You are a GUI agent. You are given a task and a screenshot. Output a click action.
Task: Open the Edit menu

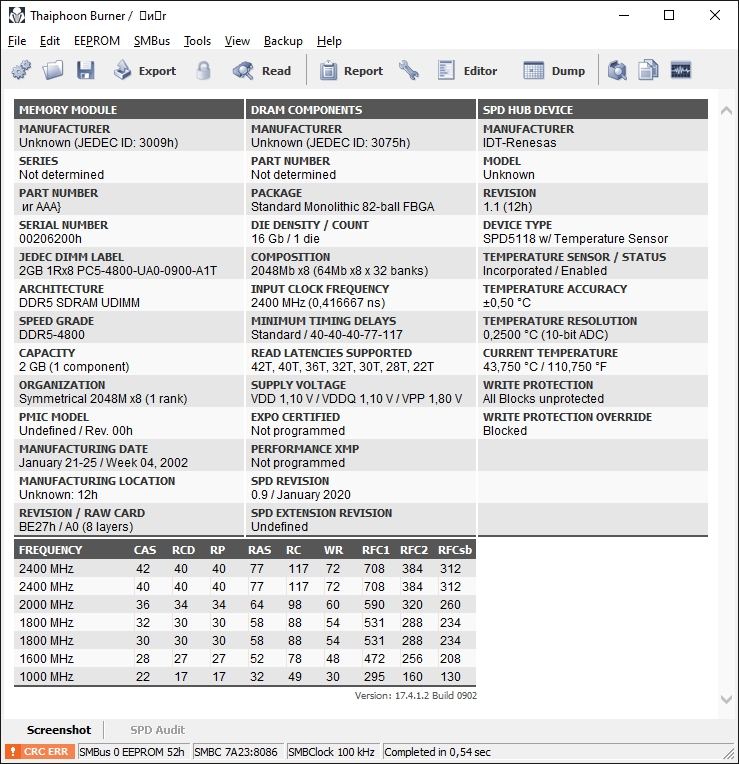pos(50,41)
